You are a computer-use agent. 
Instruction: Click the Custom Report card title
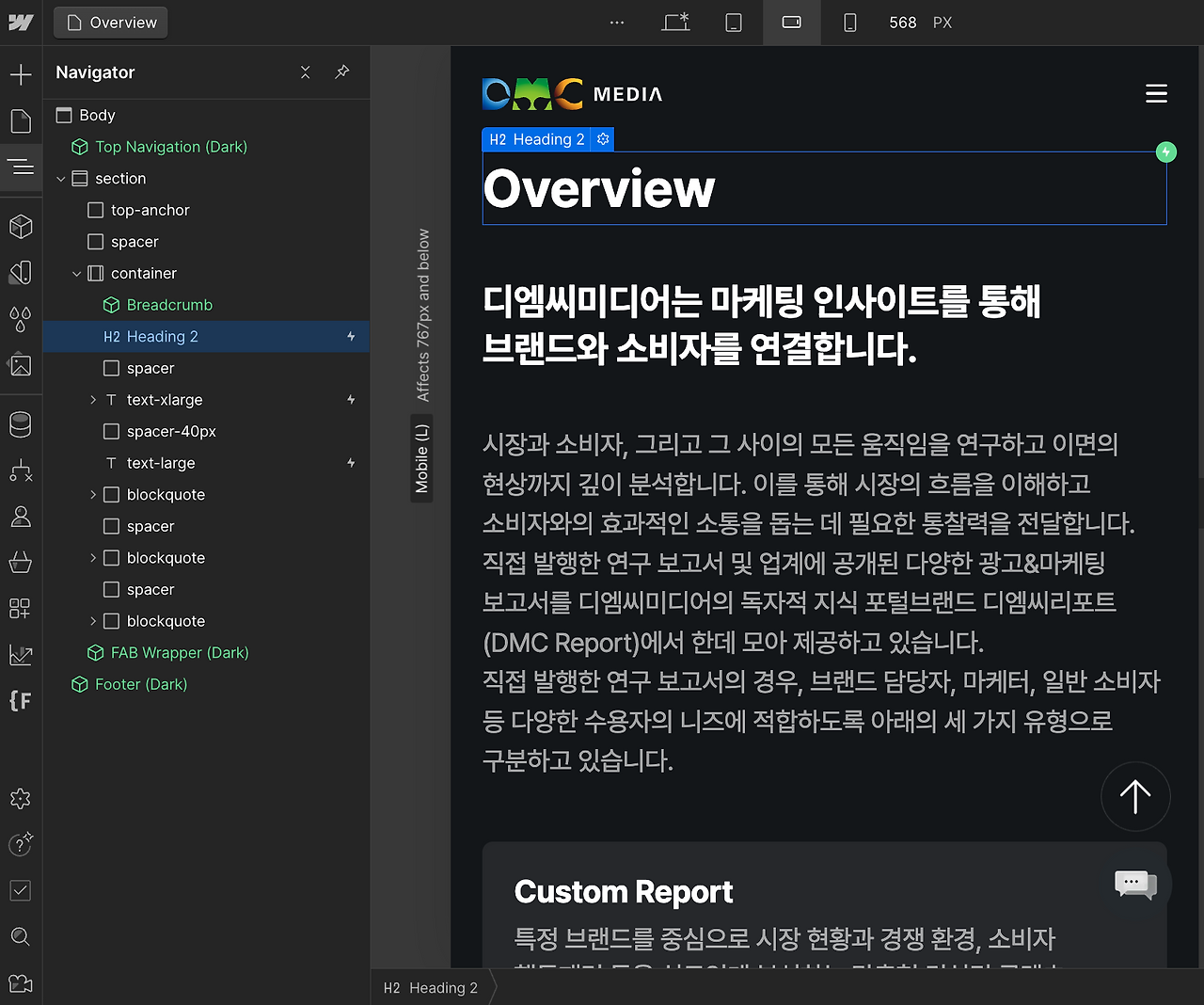pyautogui.click(x=624, y=892)
